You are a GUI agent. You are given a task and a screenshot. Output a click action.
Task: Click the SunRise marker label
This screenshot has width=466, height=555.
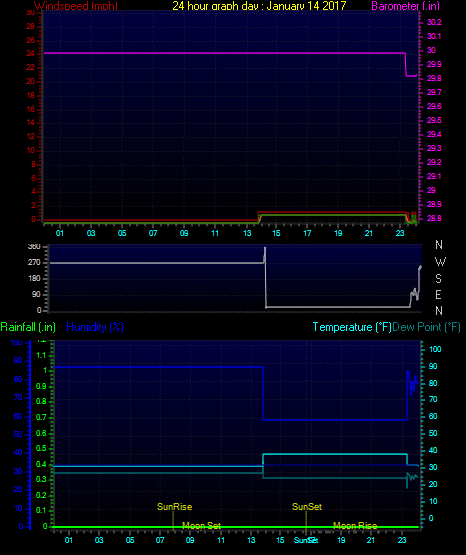(174, 507)
